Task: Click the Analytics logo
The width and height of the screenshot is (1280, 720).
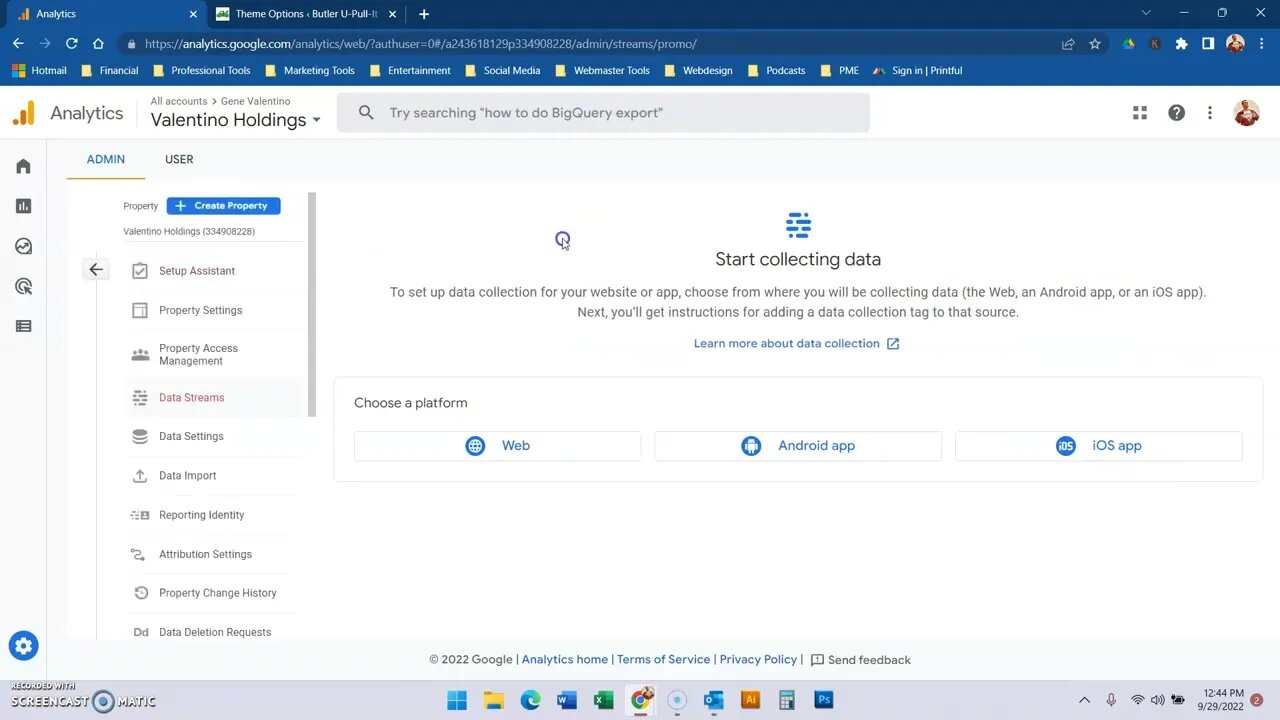Action: (23, 113)
